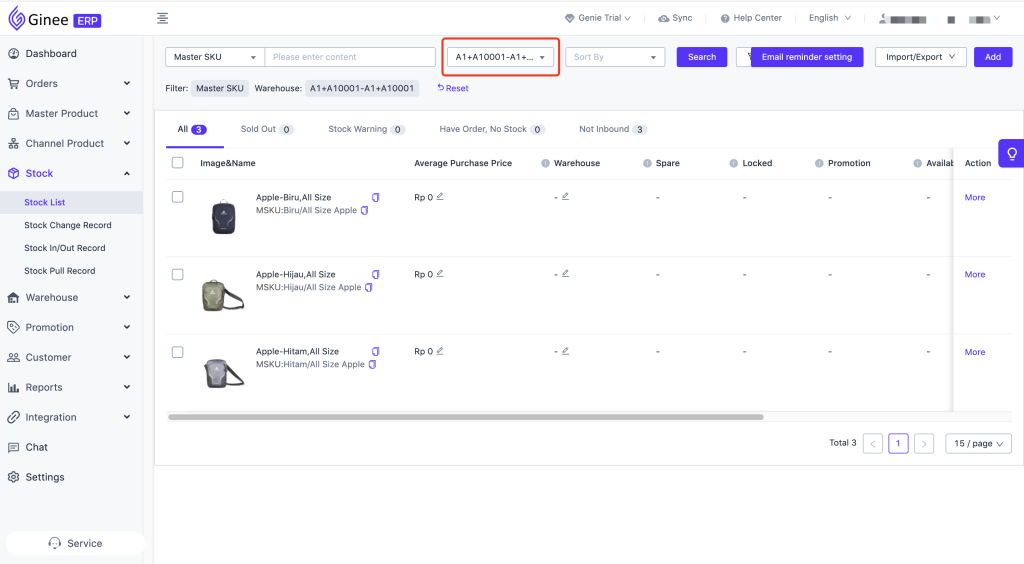Open Stock Change Record in sidebar

[68, 225]
